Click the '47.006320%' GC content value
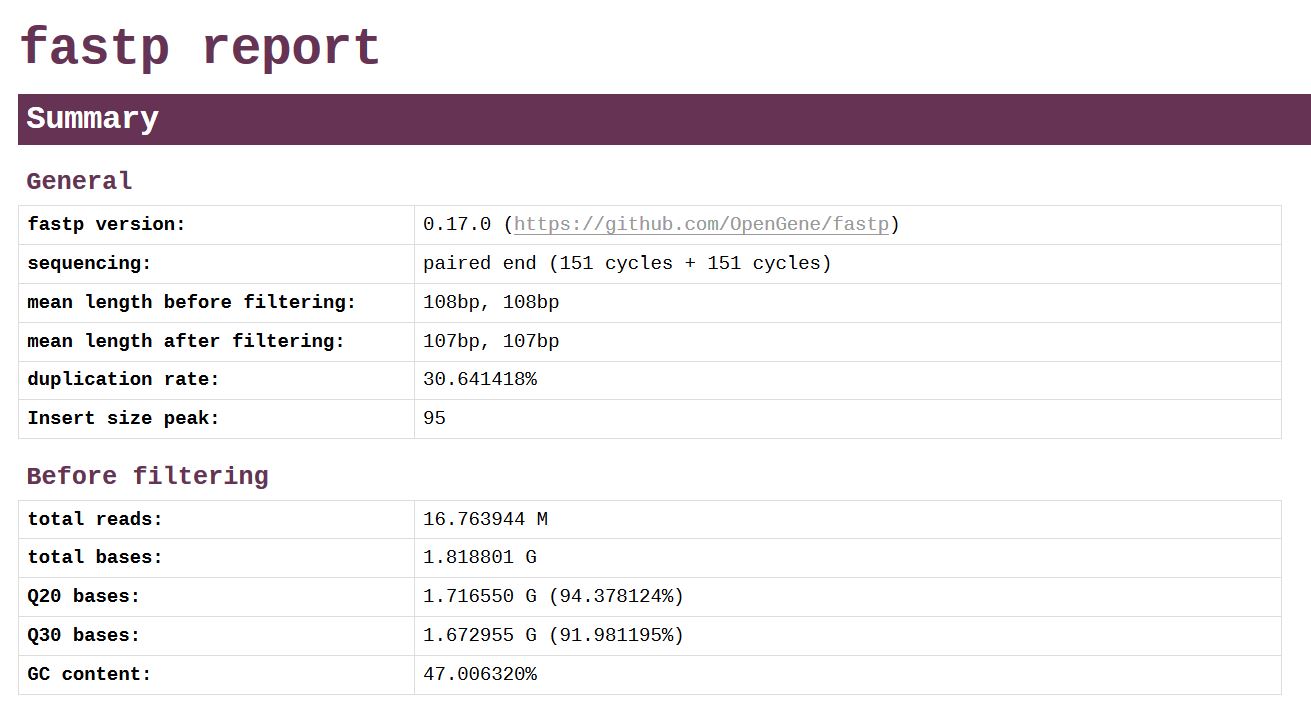The image size is (1311, 704). tap(480, 674)
